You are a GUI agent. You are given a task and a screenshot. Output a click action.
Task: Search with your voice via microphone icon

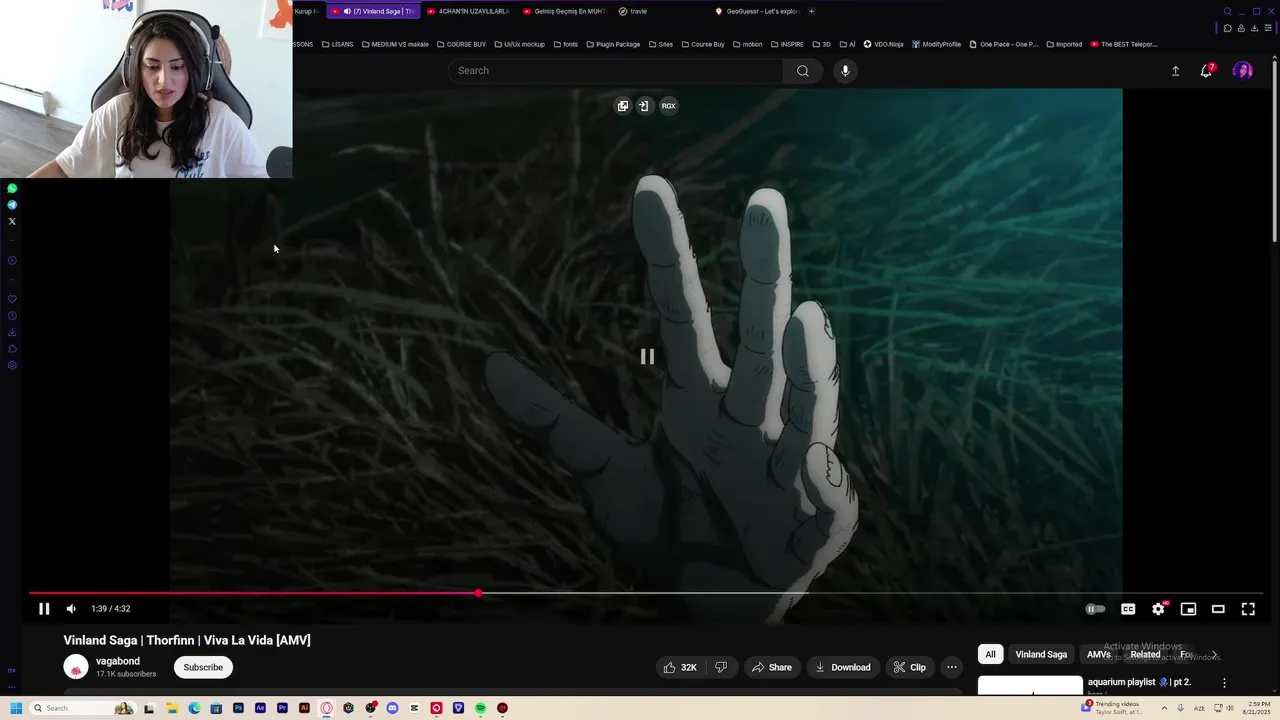point(845,71)
